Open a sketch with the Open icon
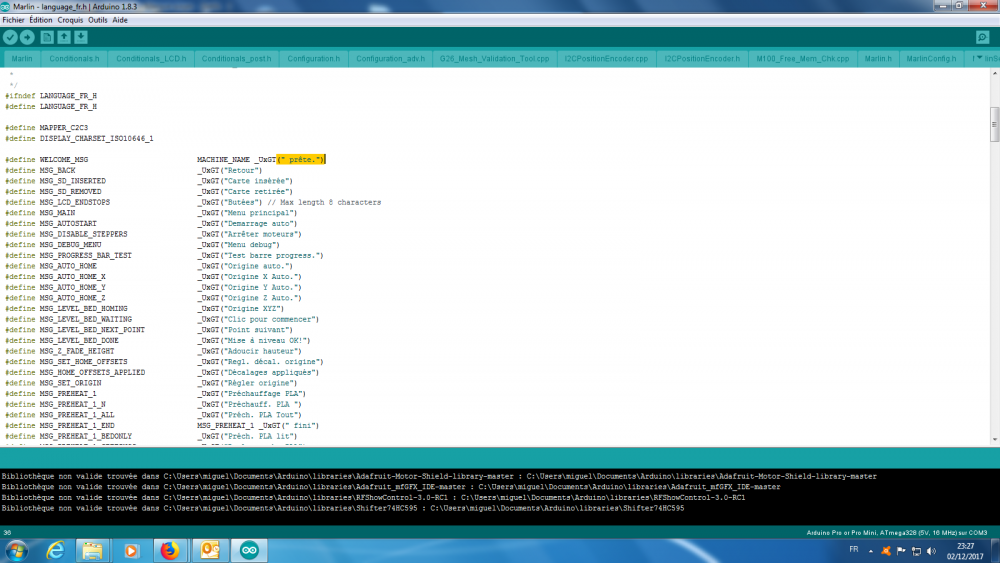Screen dimensions: 1000x563 coord(64,38)
